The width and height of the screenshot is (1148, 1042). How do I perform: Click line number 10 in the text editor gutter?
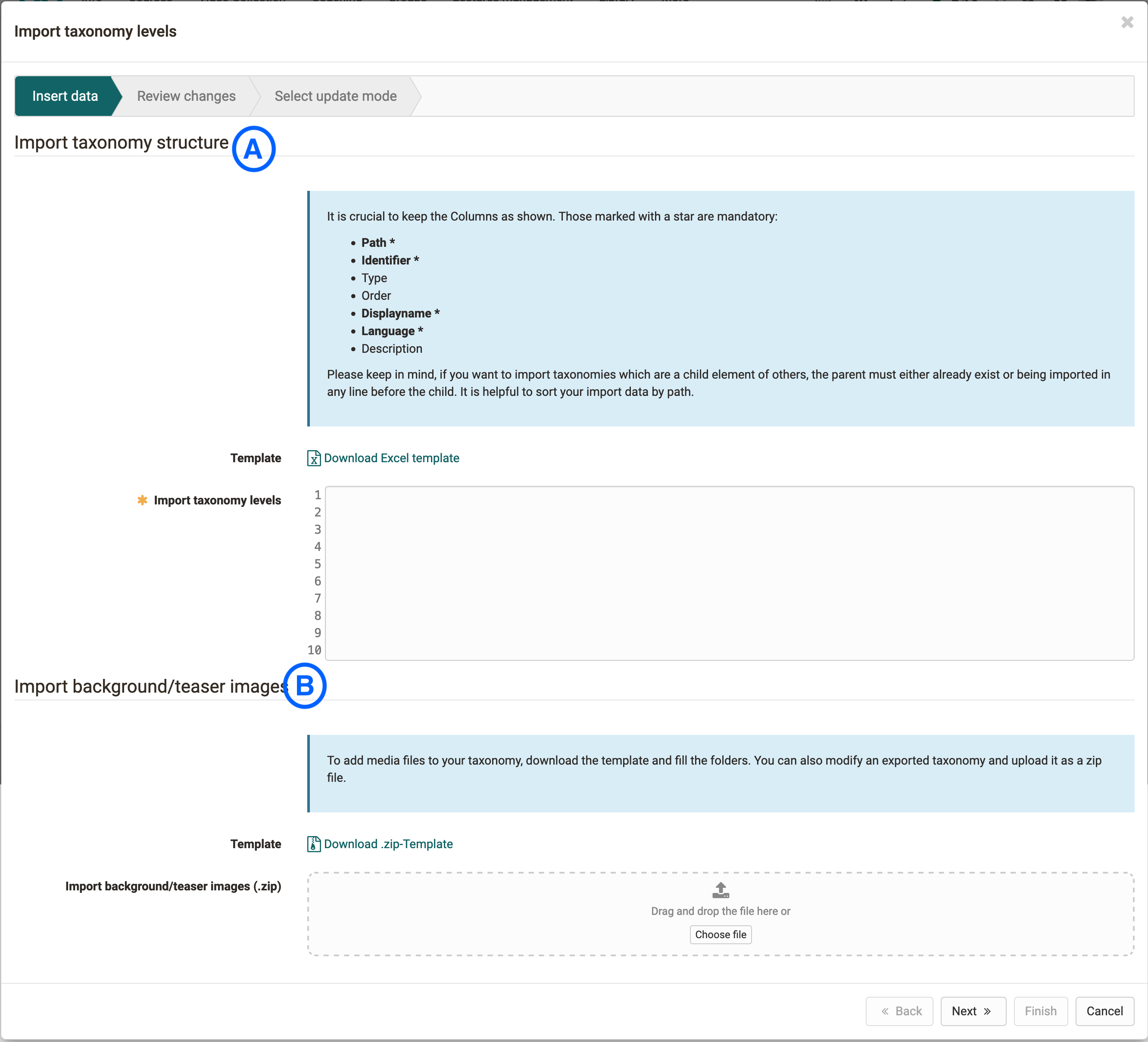tap(314, 650)
